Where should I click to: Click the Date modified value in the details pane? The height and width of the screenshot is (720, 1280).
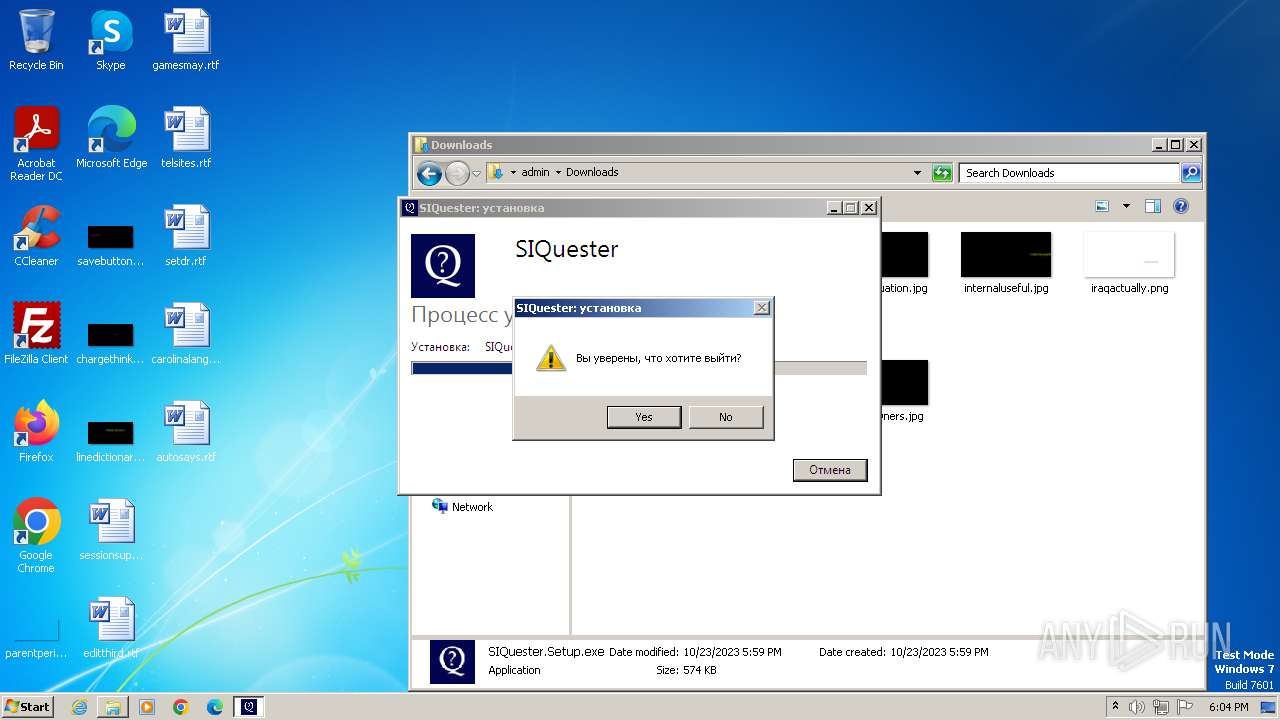click(732, 652)
